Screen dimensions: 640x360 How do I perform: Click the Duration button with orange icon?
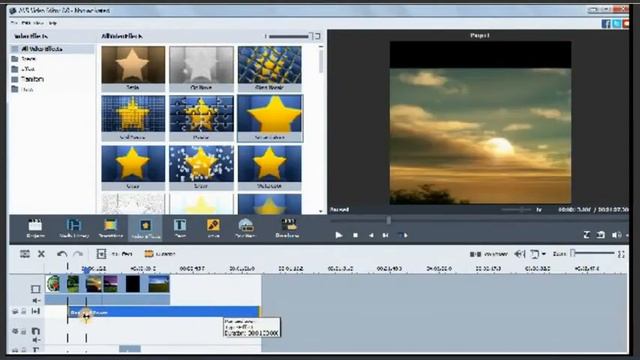pyautogui.click(x=160, y=254)
